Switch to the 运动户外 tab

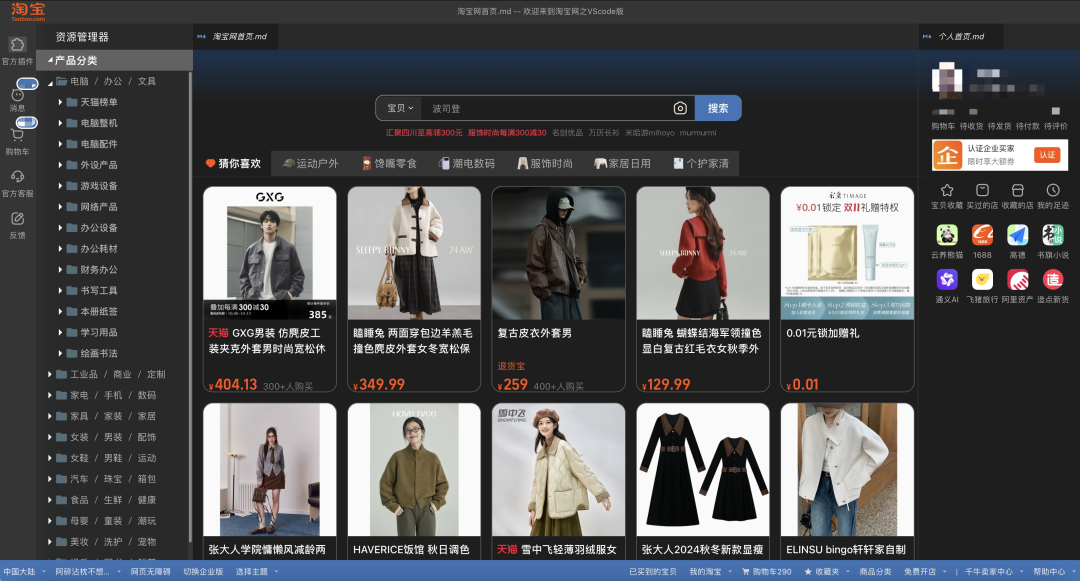point(311,163)
